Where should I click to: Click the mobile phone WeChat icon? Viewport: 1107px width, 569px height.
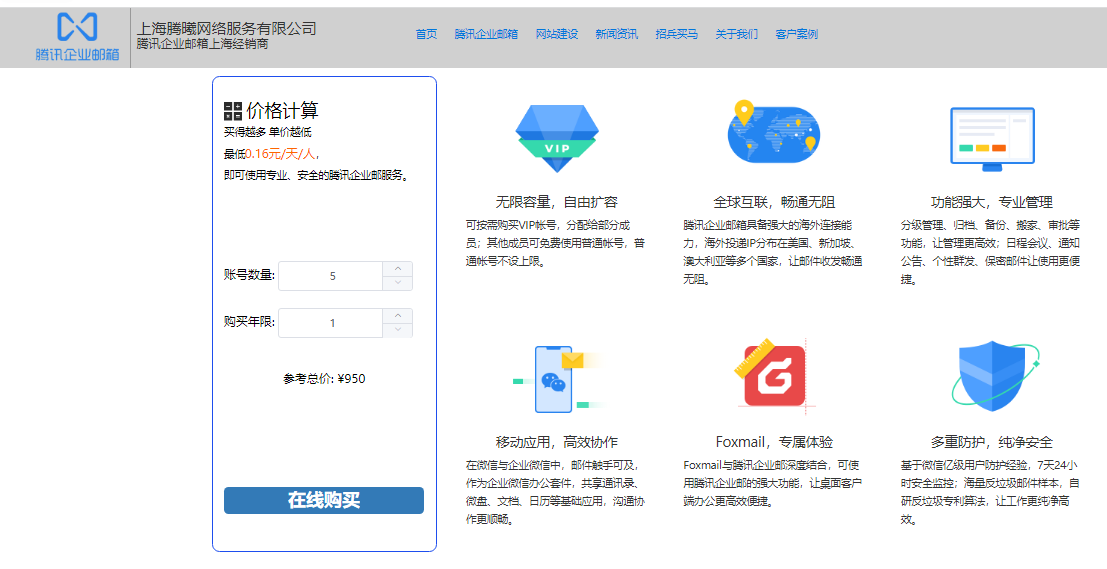click(x=556, y=378)
